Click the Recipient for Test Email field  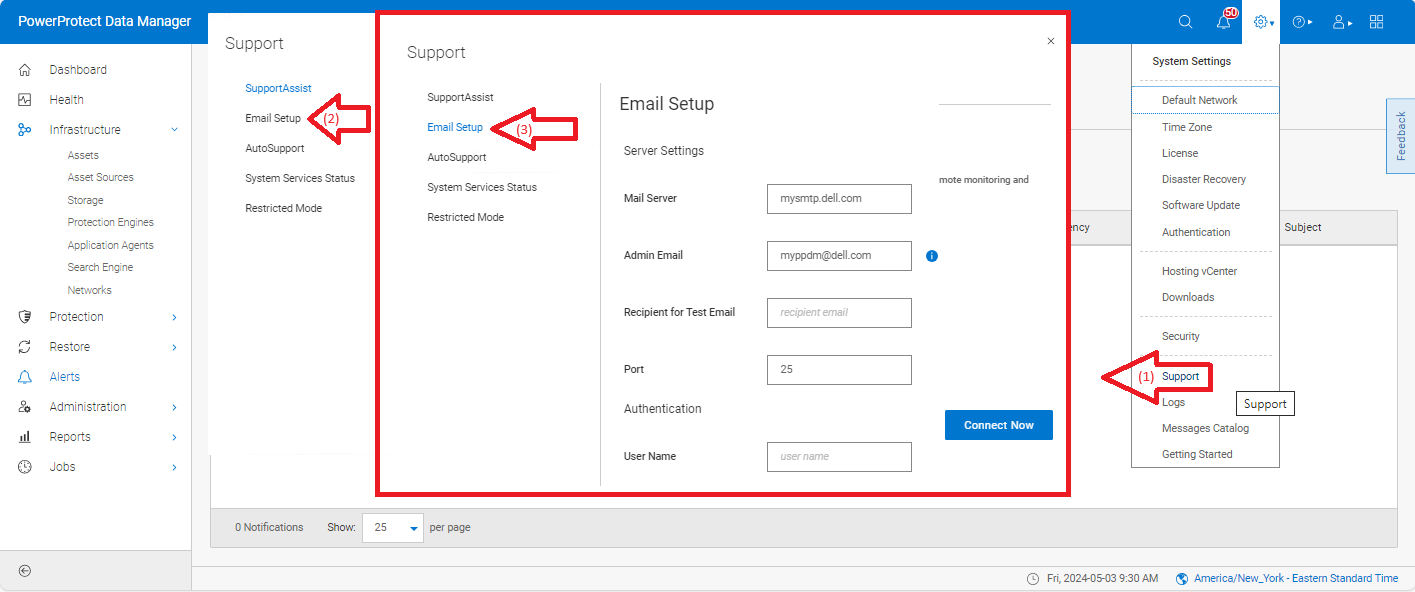tap(839, 312)
